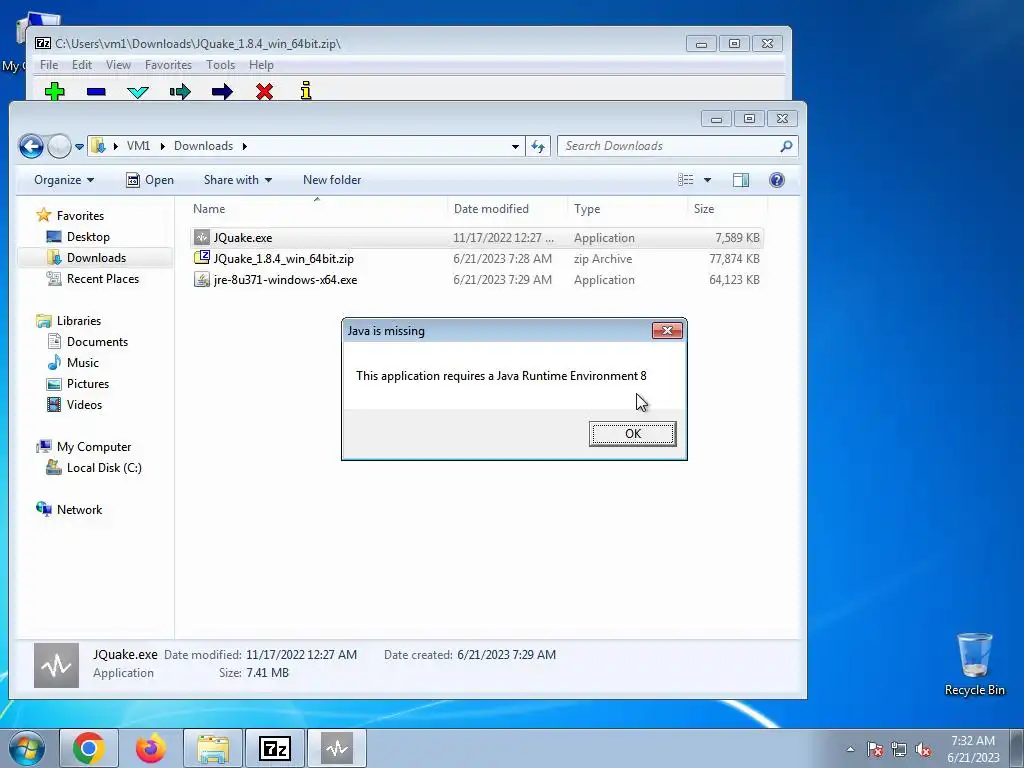Click the blue minus Extract icon in 7-Zip
1024x768 pixels.
(96, 92)
